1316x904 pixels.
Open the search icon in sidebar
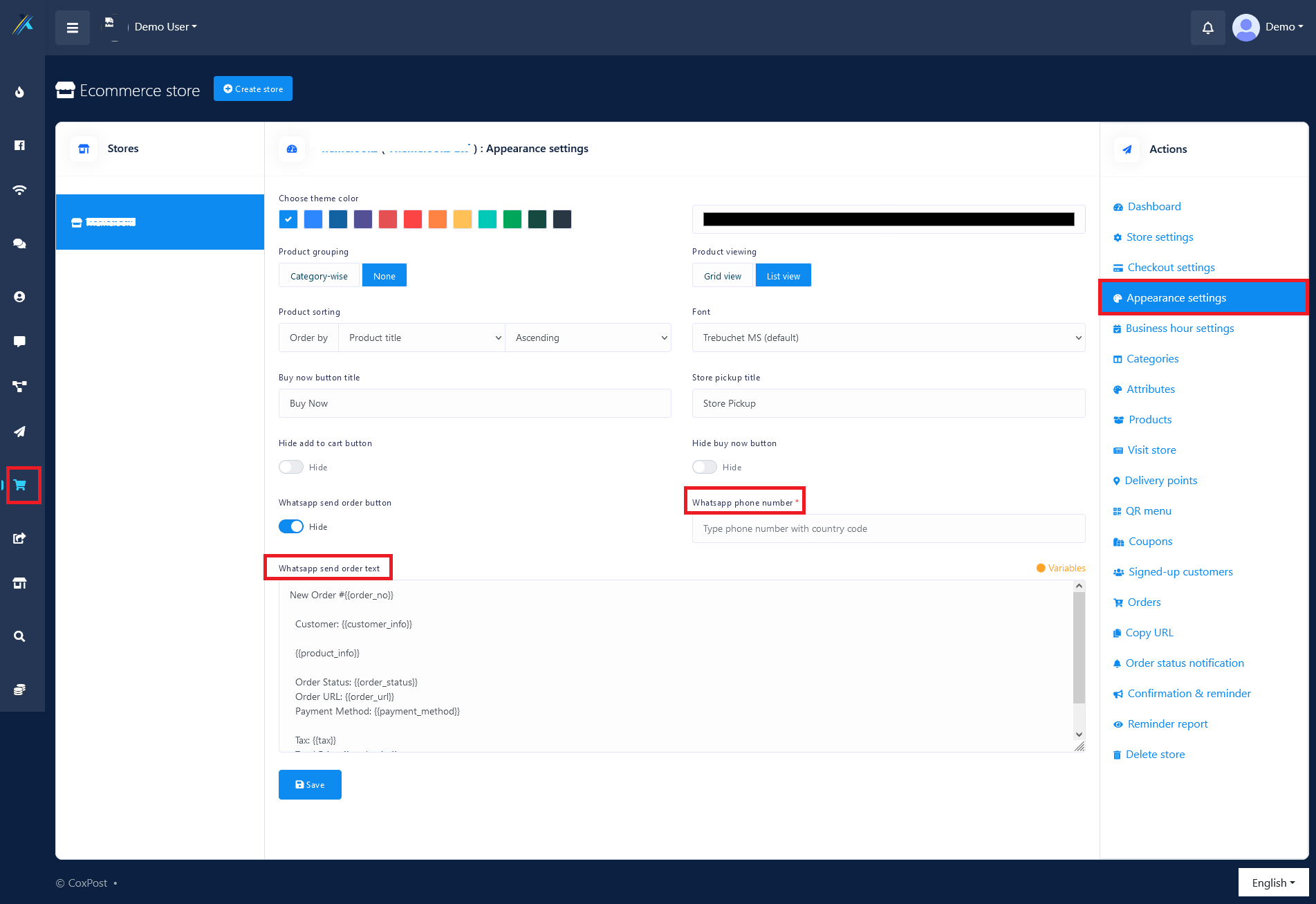tap(20, 636)
